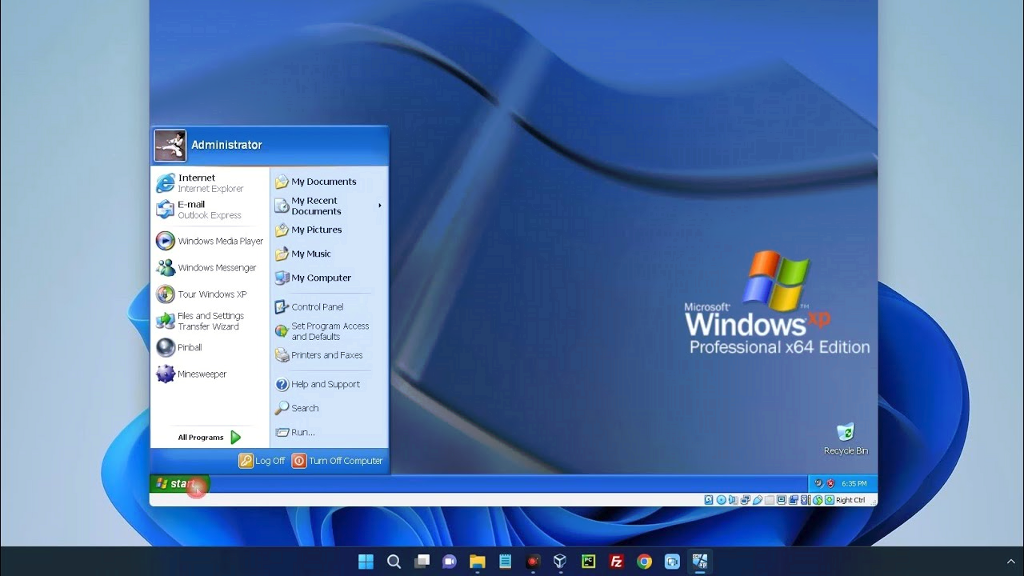Launch the Pinball game
This screenshot has height=576, width=1024.
(x=209, y=347)
